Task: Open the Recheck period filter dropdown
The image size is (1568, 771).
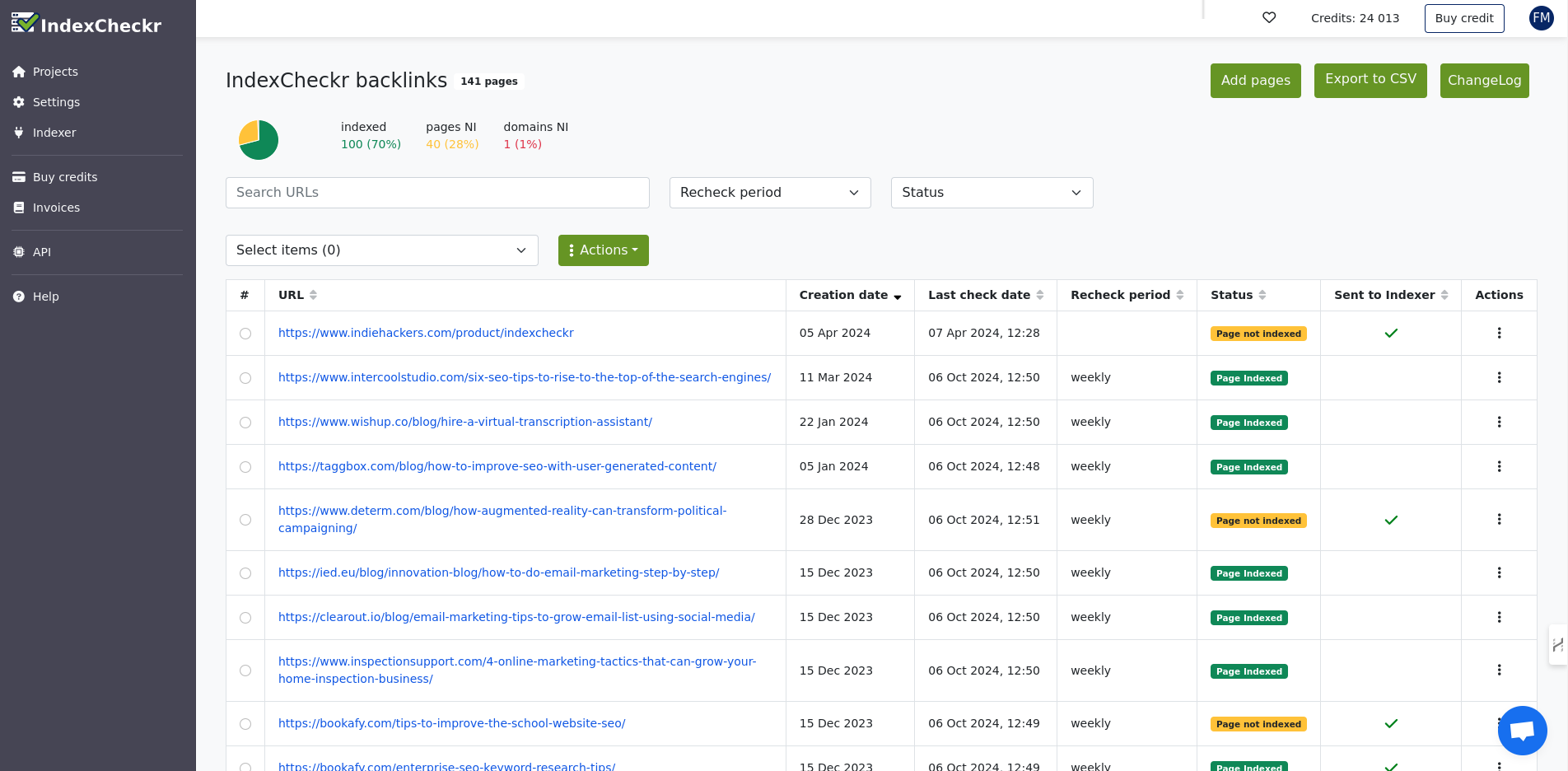Action: (770, 193)
